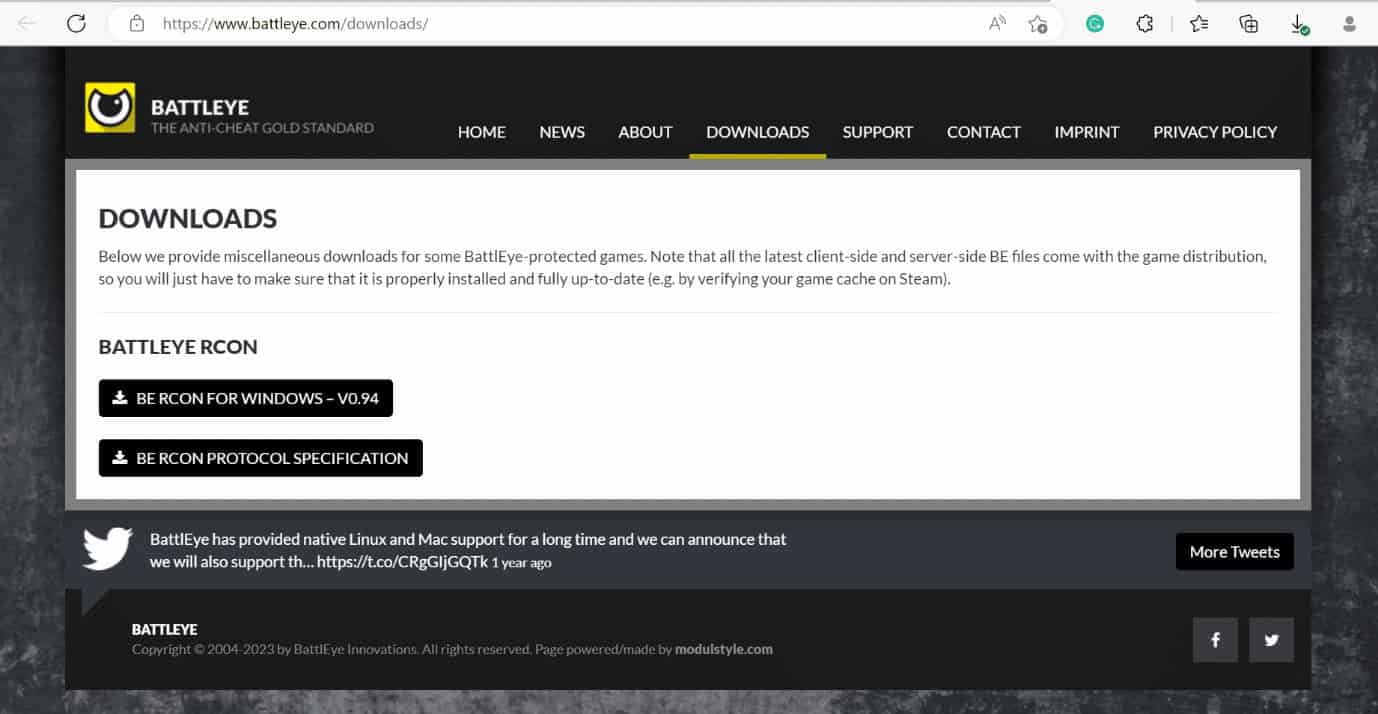Open the Twitter icon in the footer

(1271, 640)
